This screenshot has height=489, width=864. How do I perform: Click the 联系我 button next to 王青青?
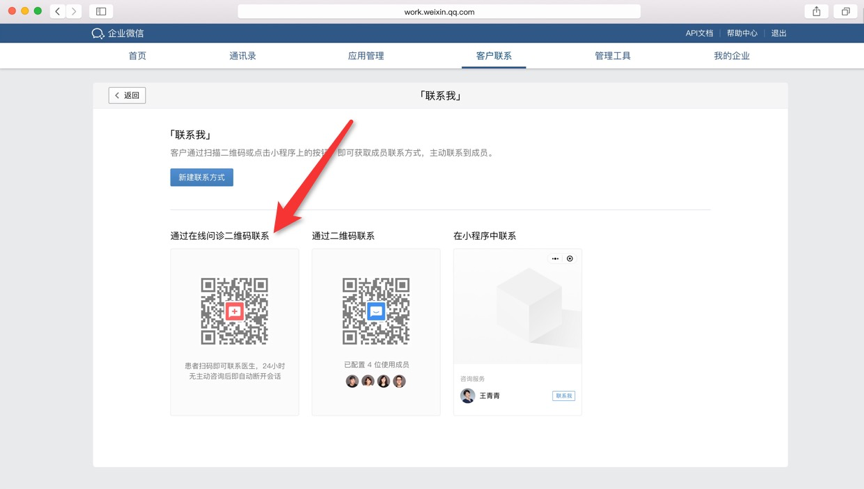(x=563, y=396)
